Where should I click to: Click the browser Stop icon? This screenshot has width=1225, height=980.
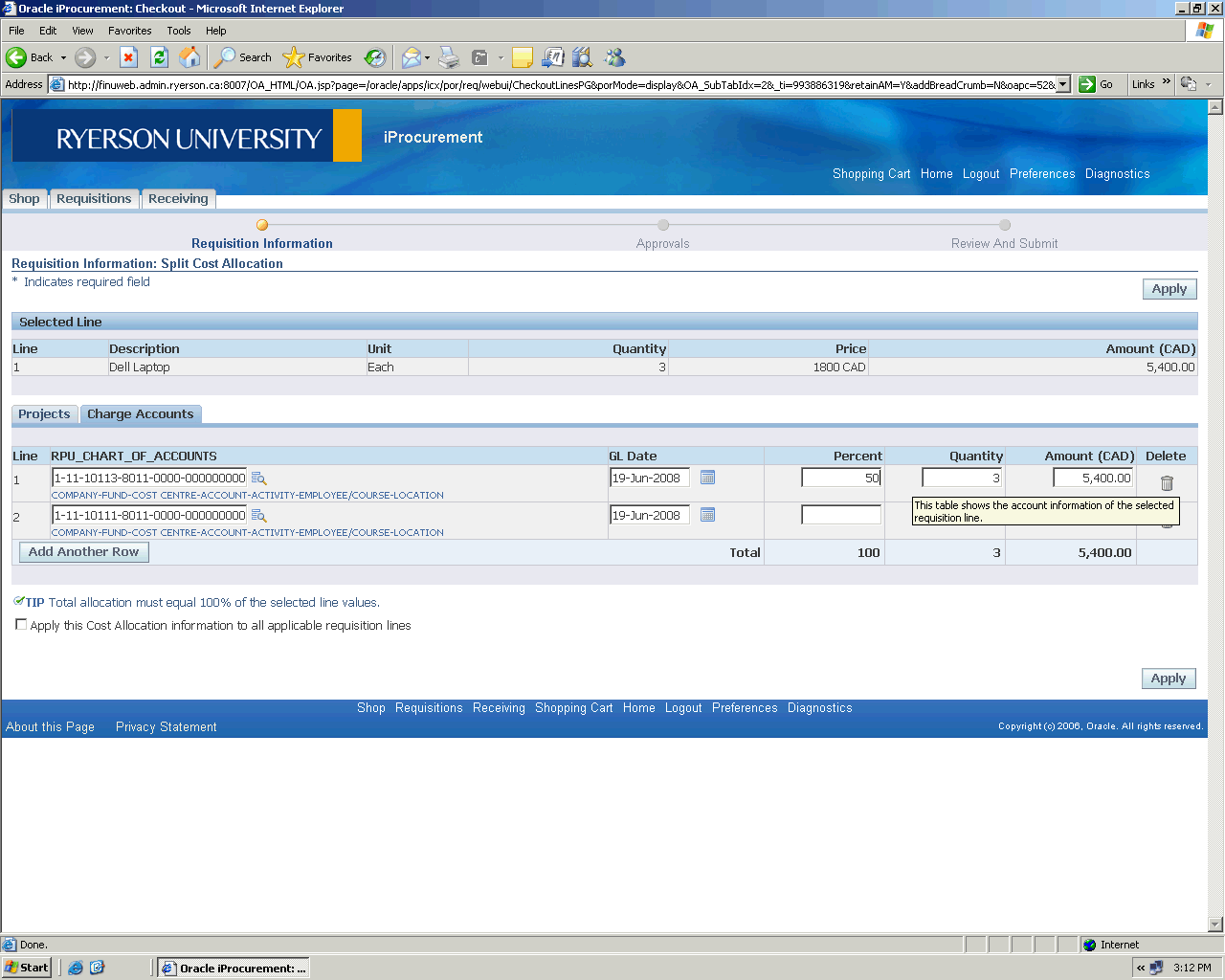pyautogui.click(x=129, y=57)
